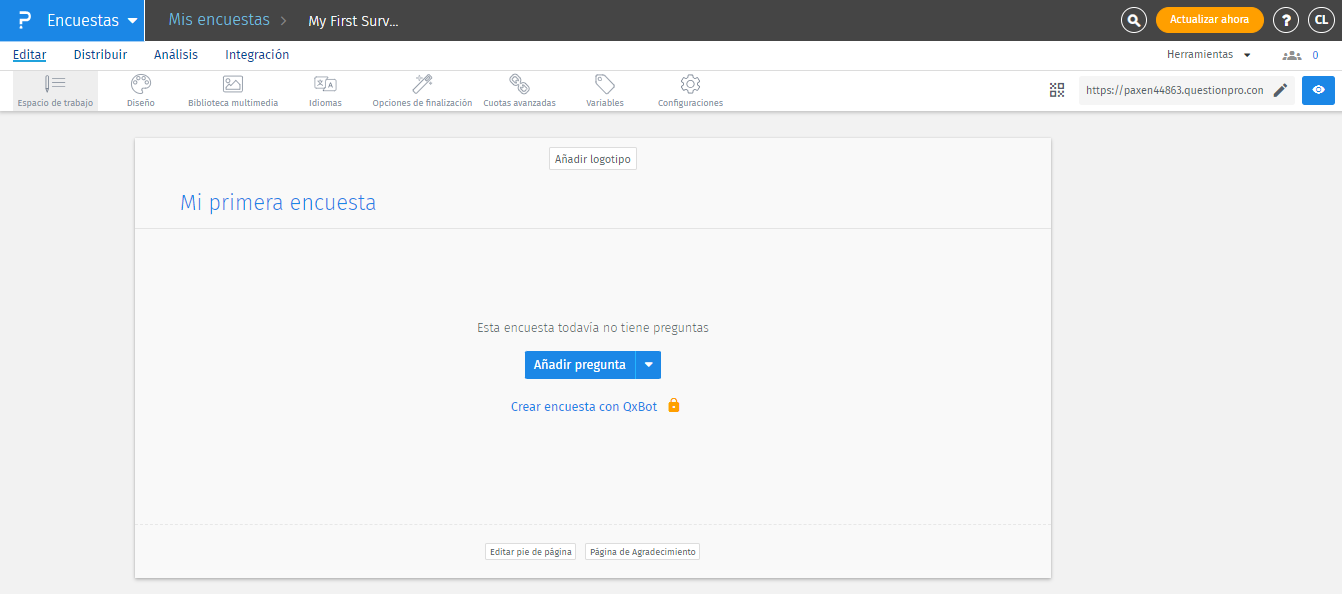The width and height of the screenshot is (1342, 594).
Task: Open Opciones de finalización
Action: pos(421,90)
